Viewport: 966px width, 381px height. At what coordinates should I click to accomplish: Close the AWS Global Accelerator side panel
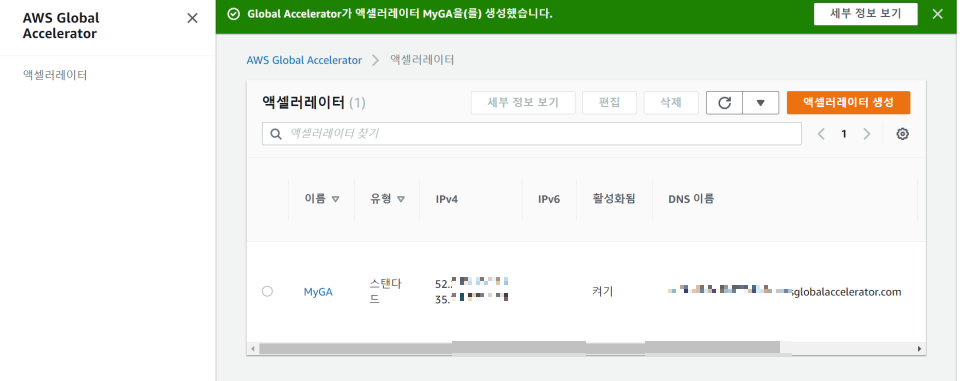tap(192, 18)
